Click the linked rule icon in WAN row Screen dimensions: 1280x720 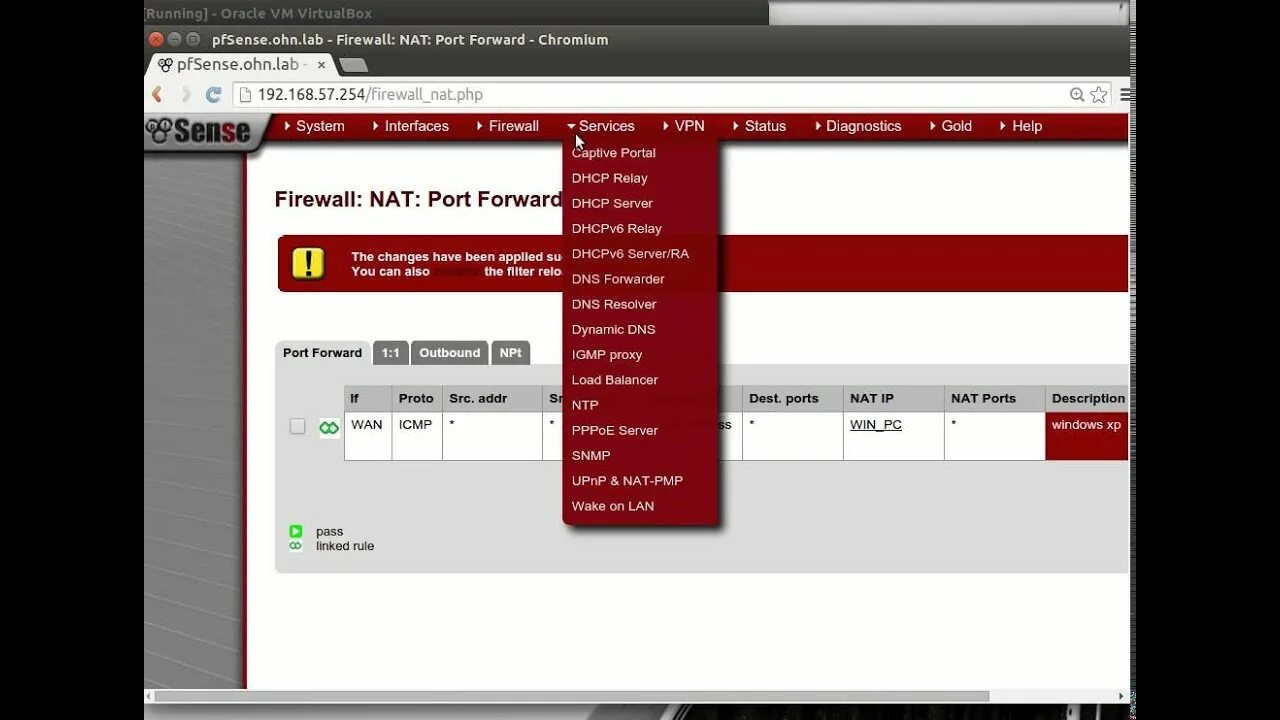[329, 428]
